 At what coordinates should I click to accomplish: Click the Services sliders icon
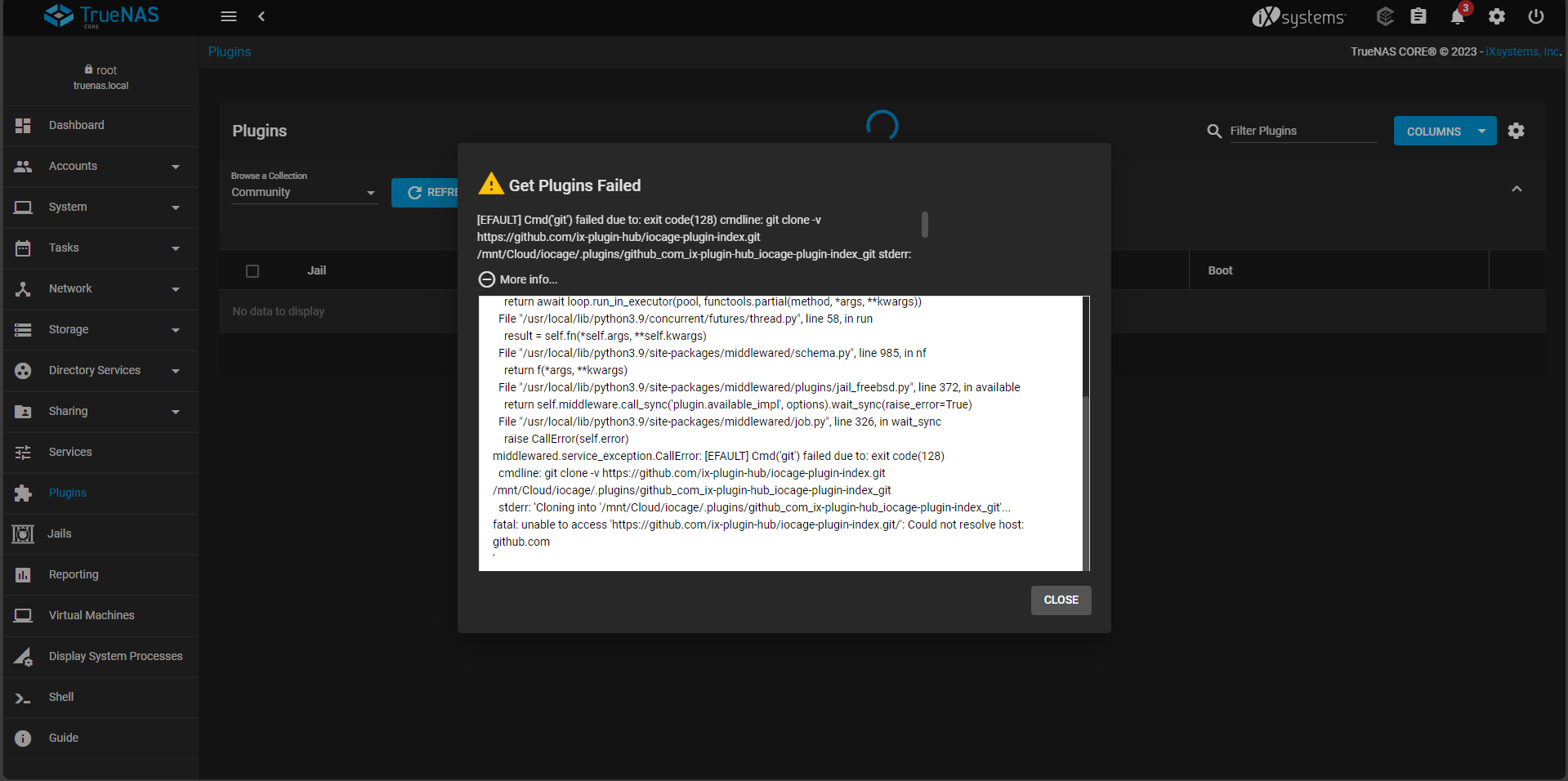23,452
